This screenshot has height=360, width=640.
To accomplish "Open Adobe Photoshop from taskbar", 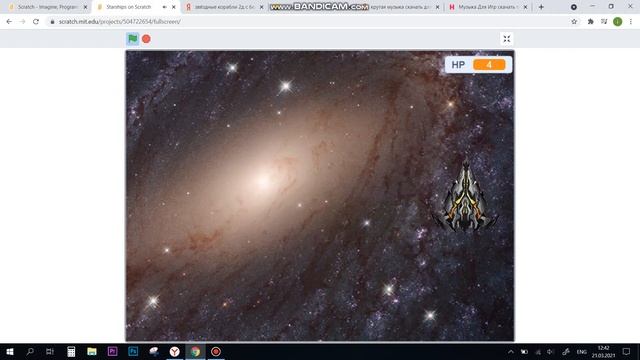I will (133, 351).
